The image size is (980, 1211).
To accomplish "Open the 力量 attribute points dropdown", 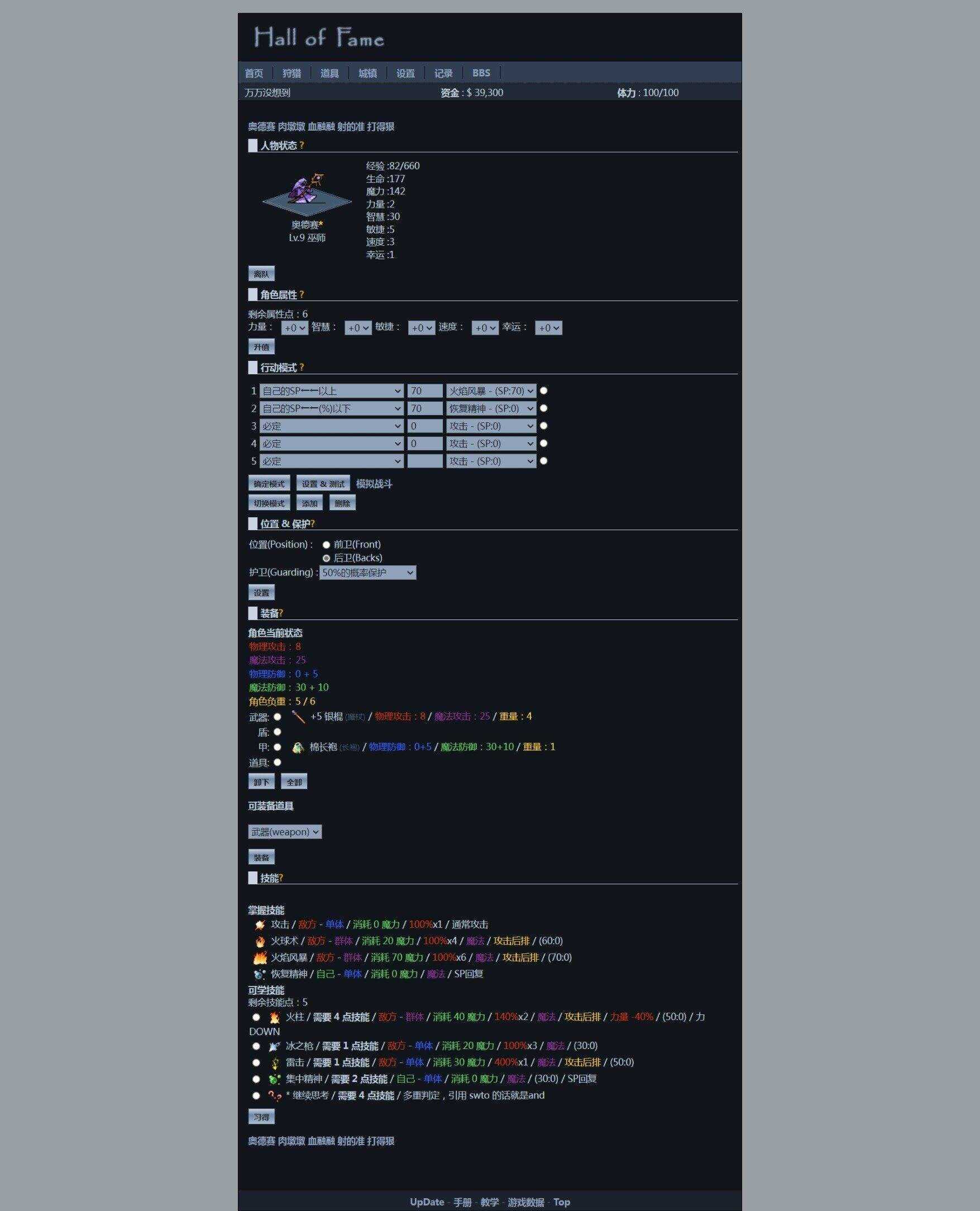I will point(295,328).
